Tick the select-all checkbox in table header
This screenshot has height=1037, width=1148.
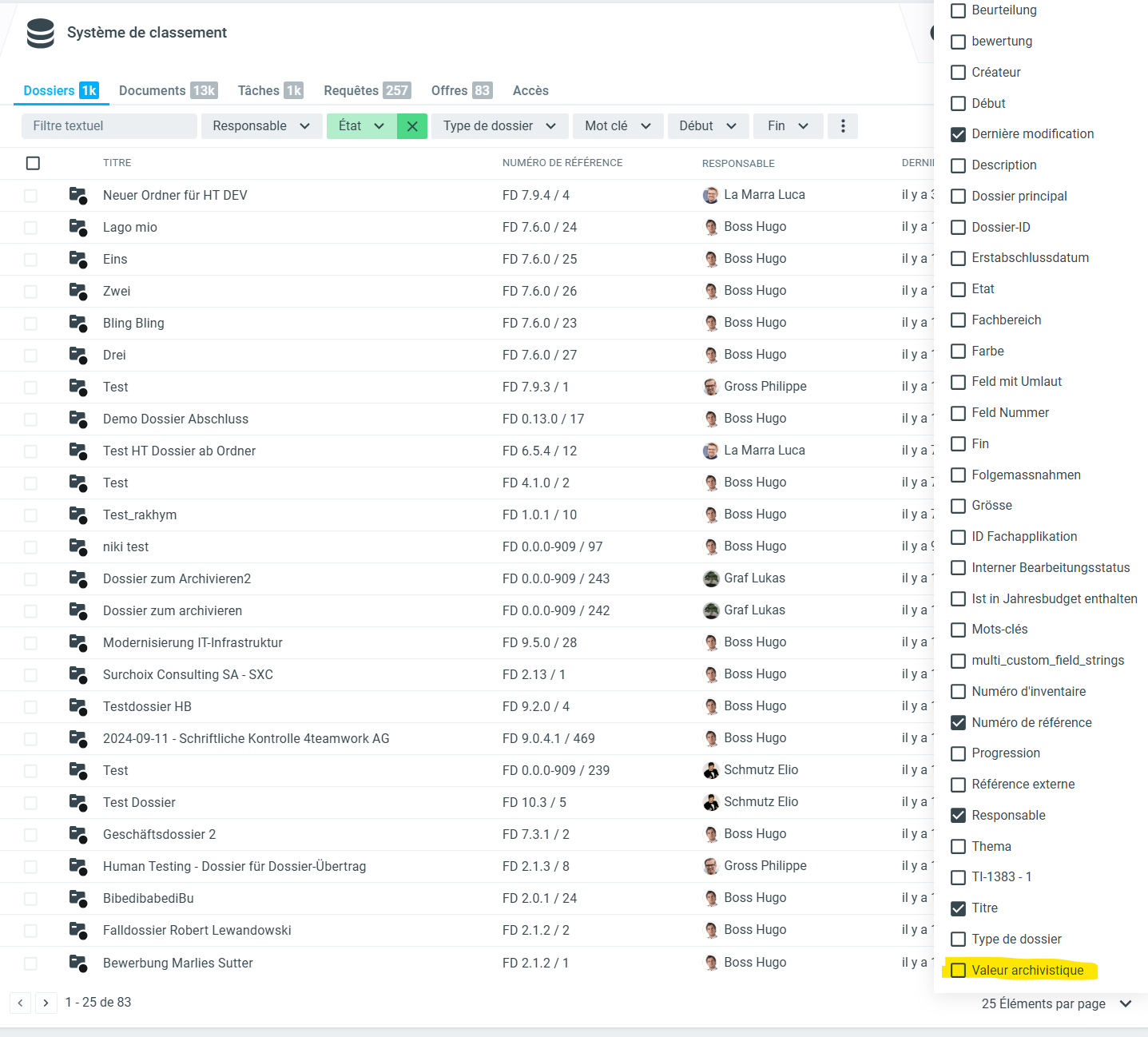tap(33, 163)
